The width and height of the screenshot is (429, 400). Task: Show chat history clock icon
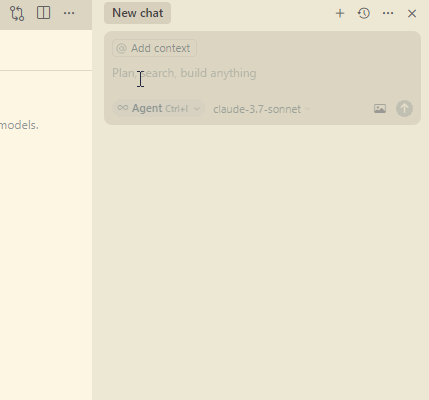click(x=364, y=13)
